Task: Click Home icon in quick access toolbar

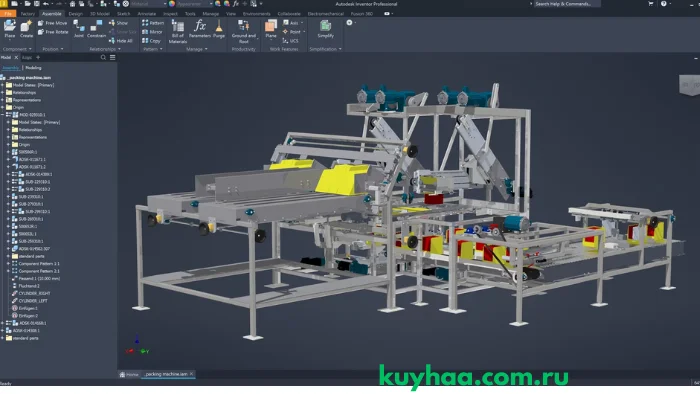Action: pos(72,4)
